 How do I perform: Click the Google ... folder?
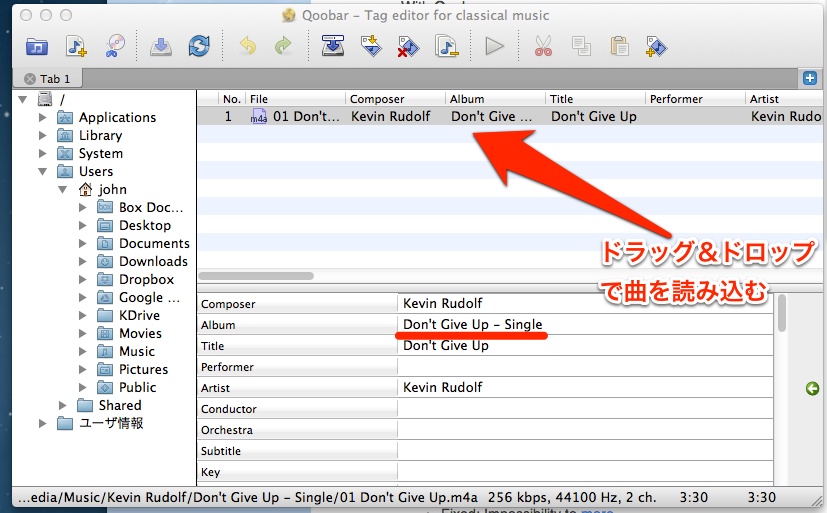[x=149, y=297]
